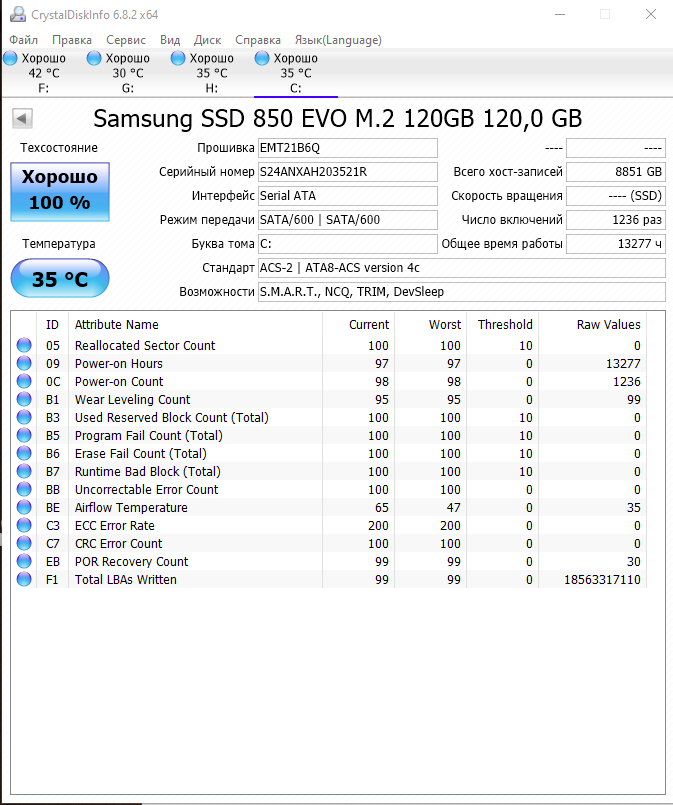
Task: Select the Total LBAs Written attribute name
Action: pos(126,580)
